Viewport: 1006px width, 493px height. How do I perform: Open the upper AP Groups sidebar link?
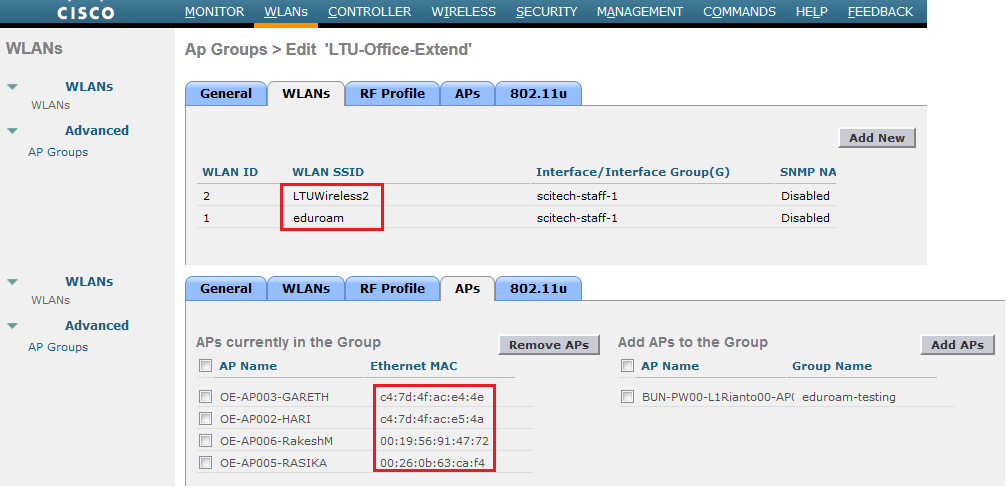pyautogui.click(x=58, y=152)
